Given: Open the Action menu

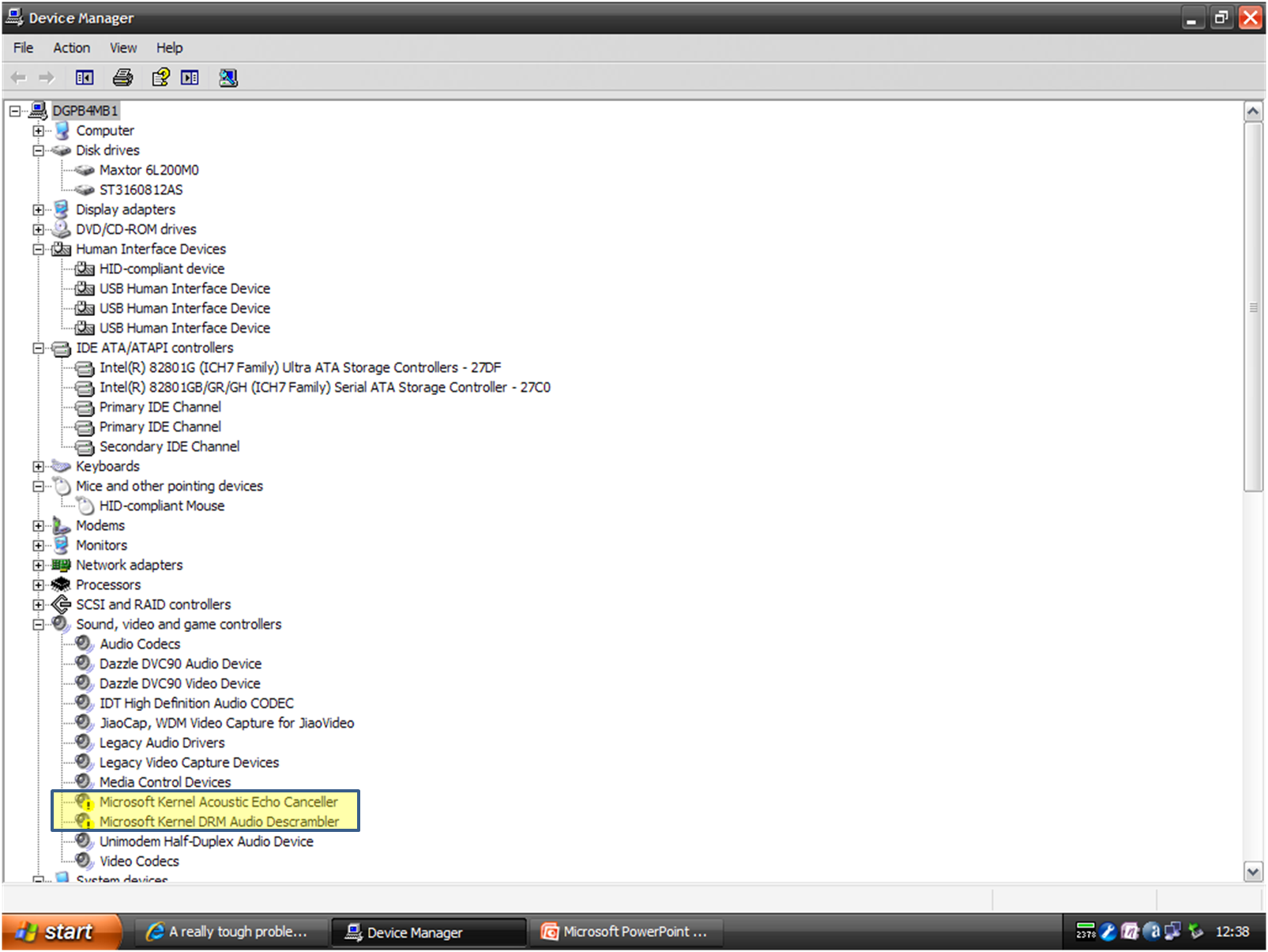Looking at the screenshot, I should (71, 47).
